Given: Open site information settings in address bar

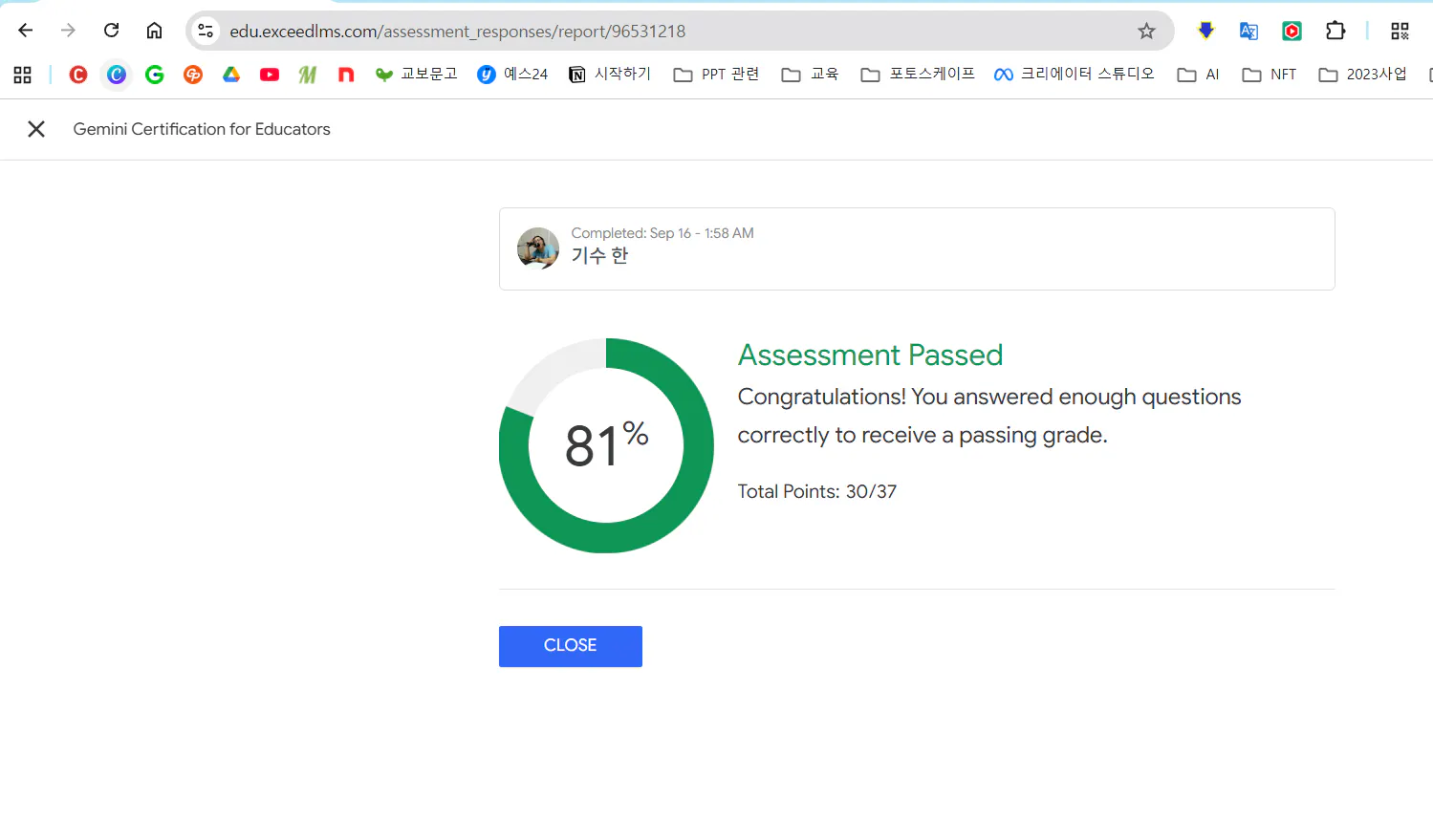Looking at the screenshot, I should coord(205,30).
